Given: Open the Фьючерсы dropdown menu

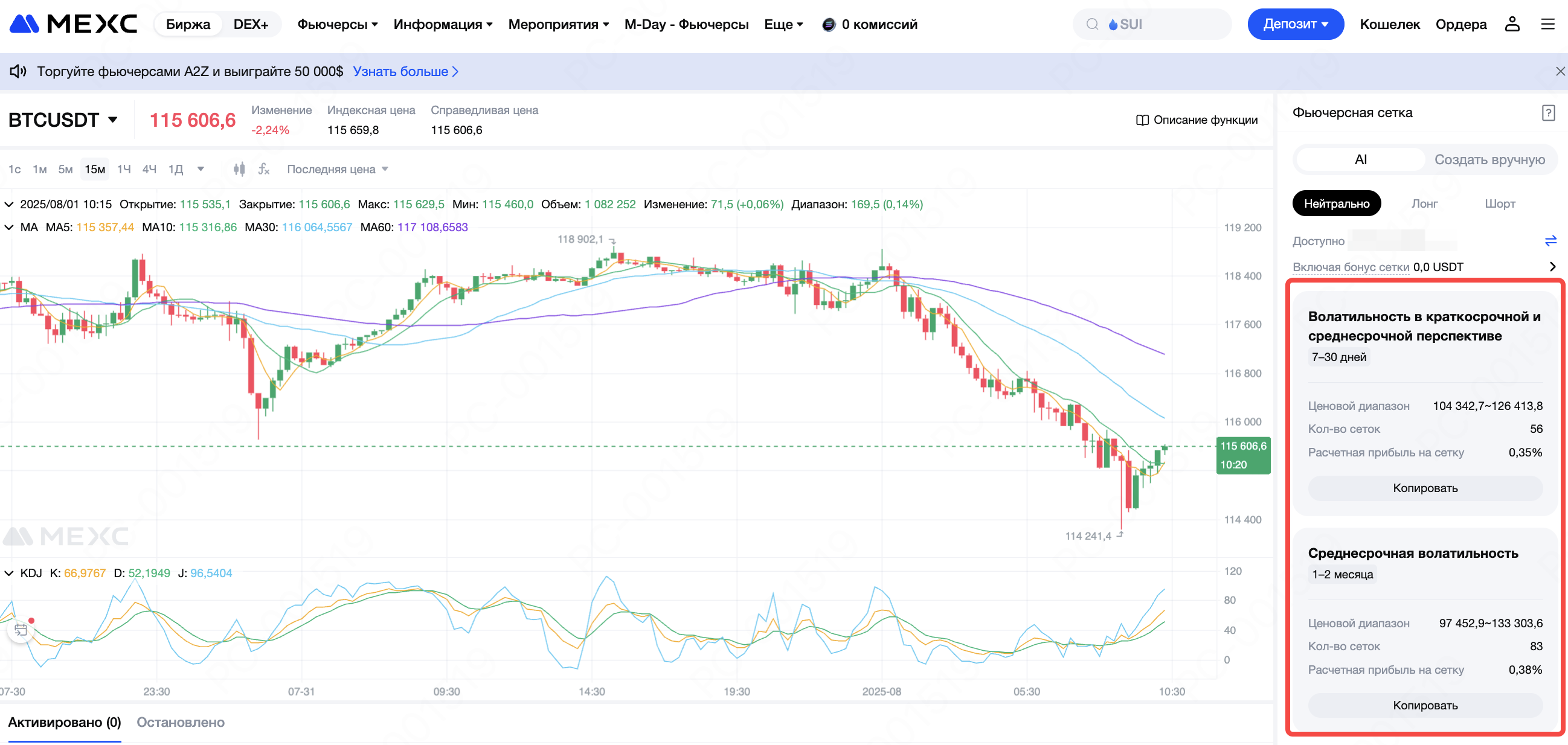Looking at the screenshot, I should pyautogui.click(x=337, y=24).
